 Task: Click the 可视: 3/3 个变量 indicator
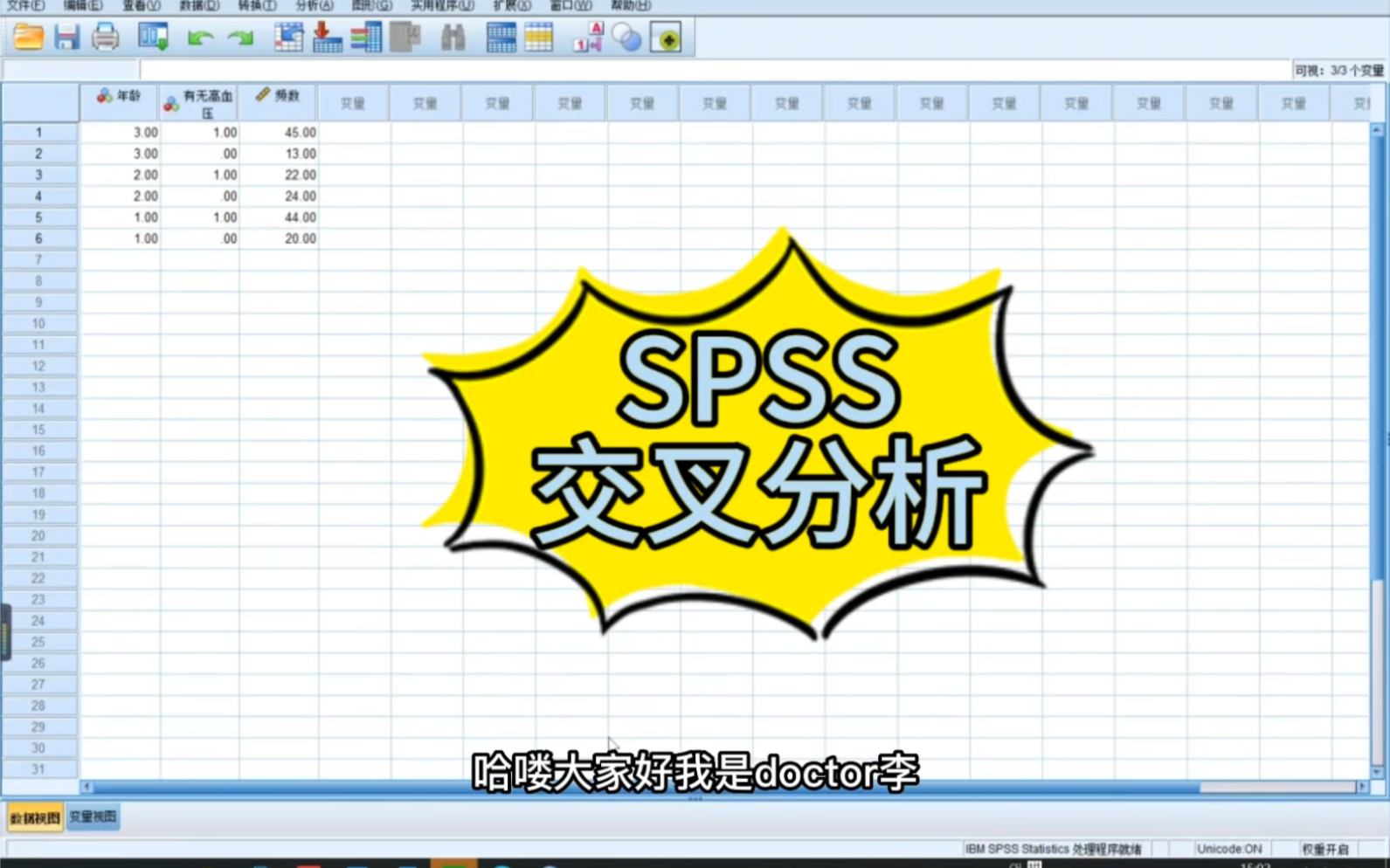1338,71
